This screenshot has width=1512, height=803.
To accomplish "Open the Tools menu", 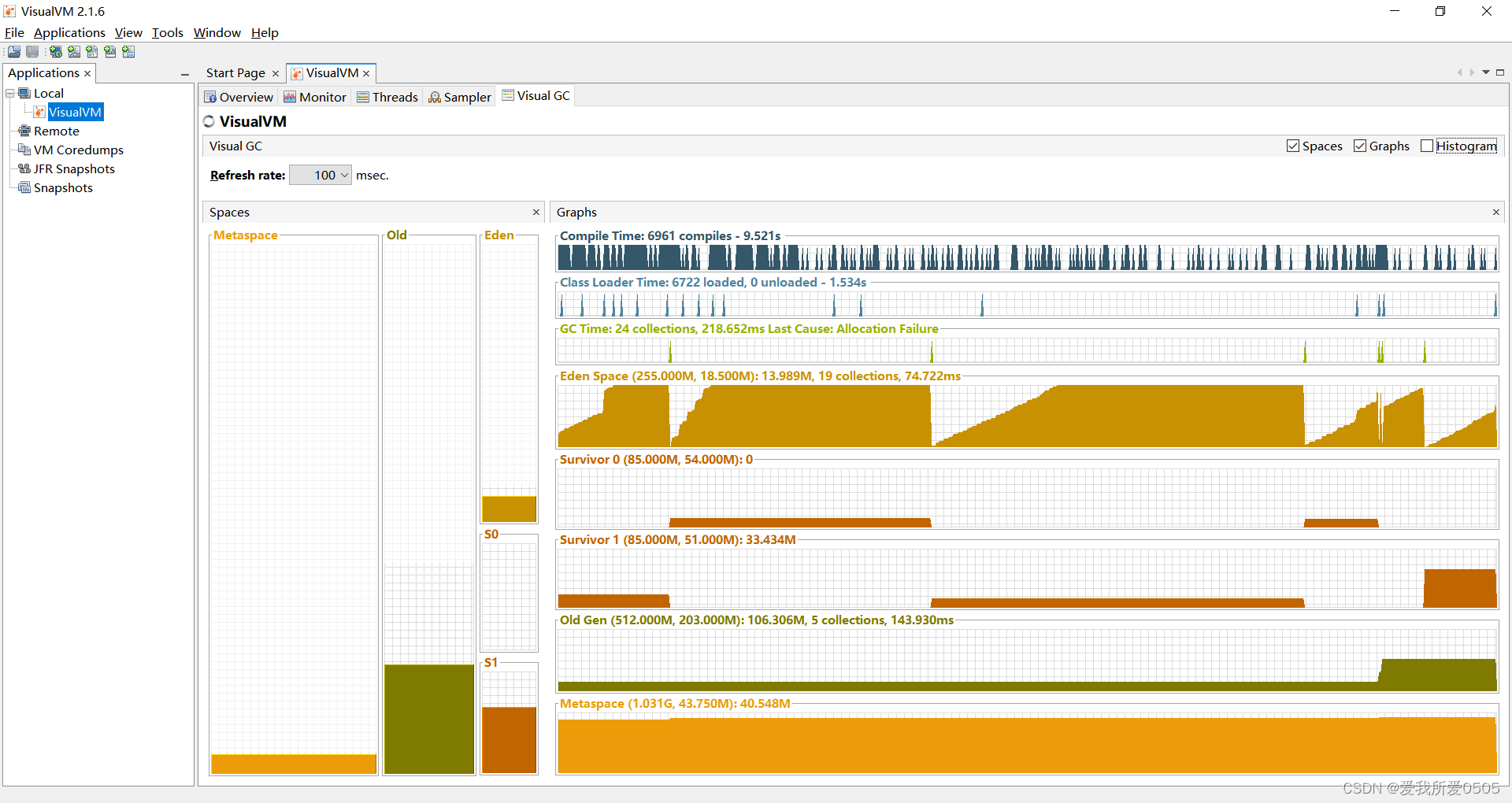I will [167, 32].
